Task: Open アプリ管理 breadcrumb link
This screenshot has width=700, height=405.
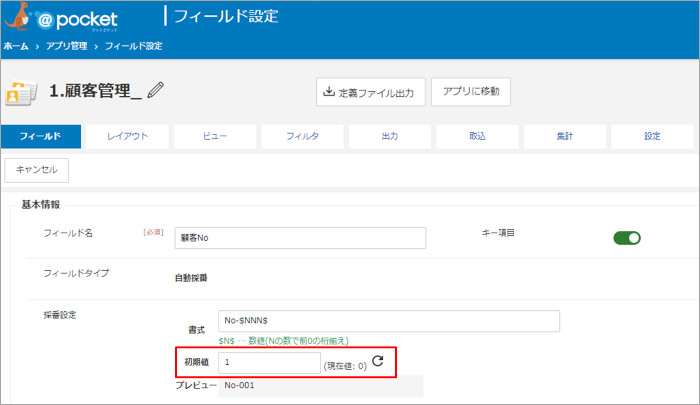Action: pyautogui.click(x=67, y=46)
